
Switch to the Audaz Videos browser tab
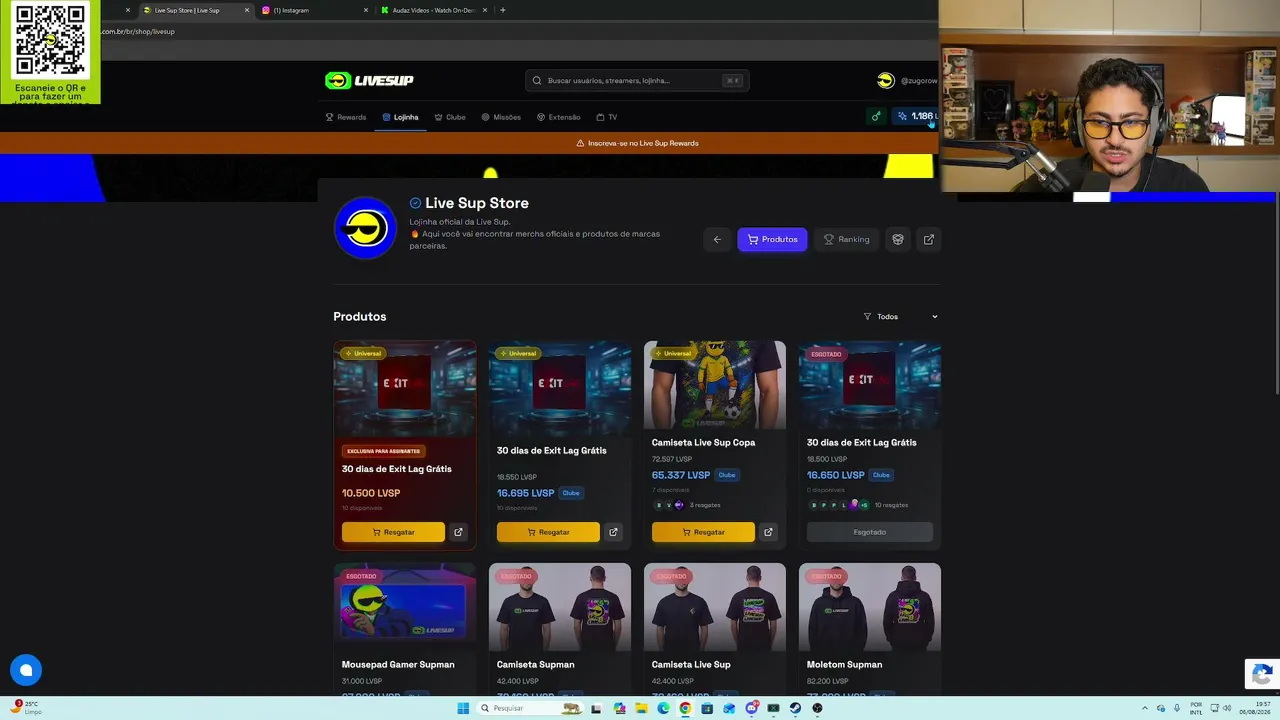[x=435, y=10]
